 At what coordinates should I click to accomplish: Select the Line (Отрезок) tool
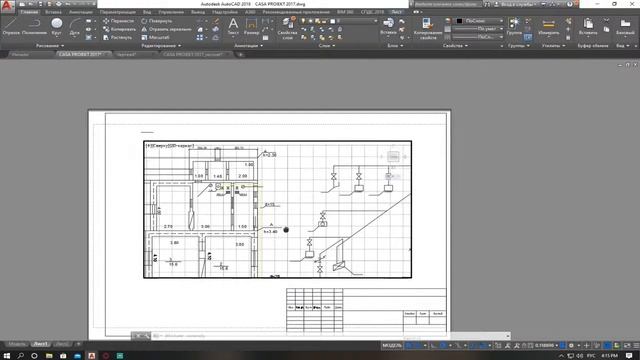(x=11, y=26)
